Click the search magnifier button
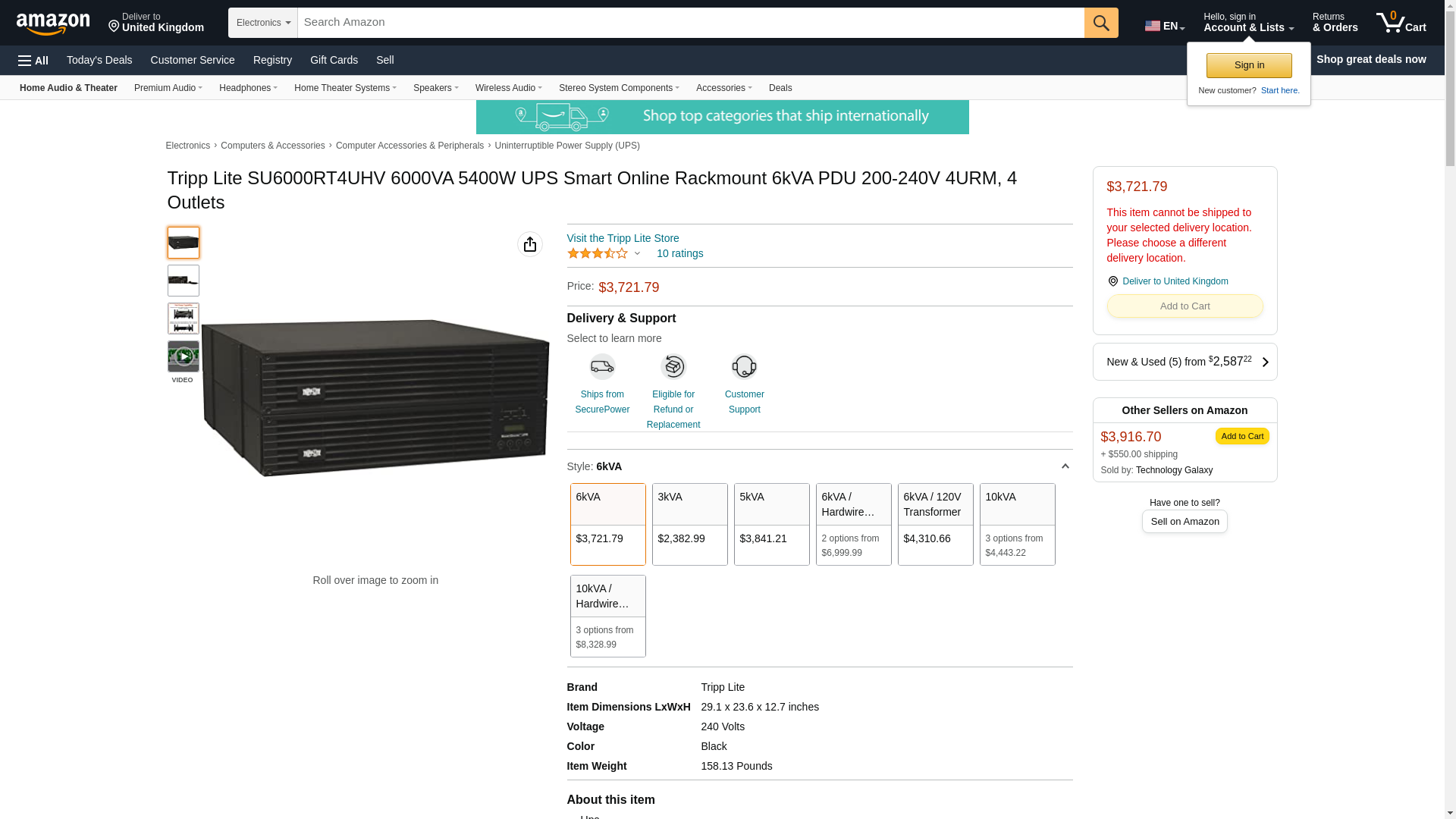Viewport: 1456px width, 819px height. click(1101, 23)
